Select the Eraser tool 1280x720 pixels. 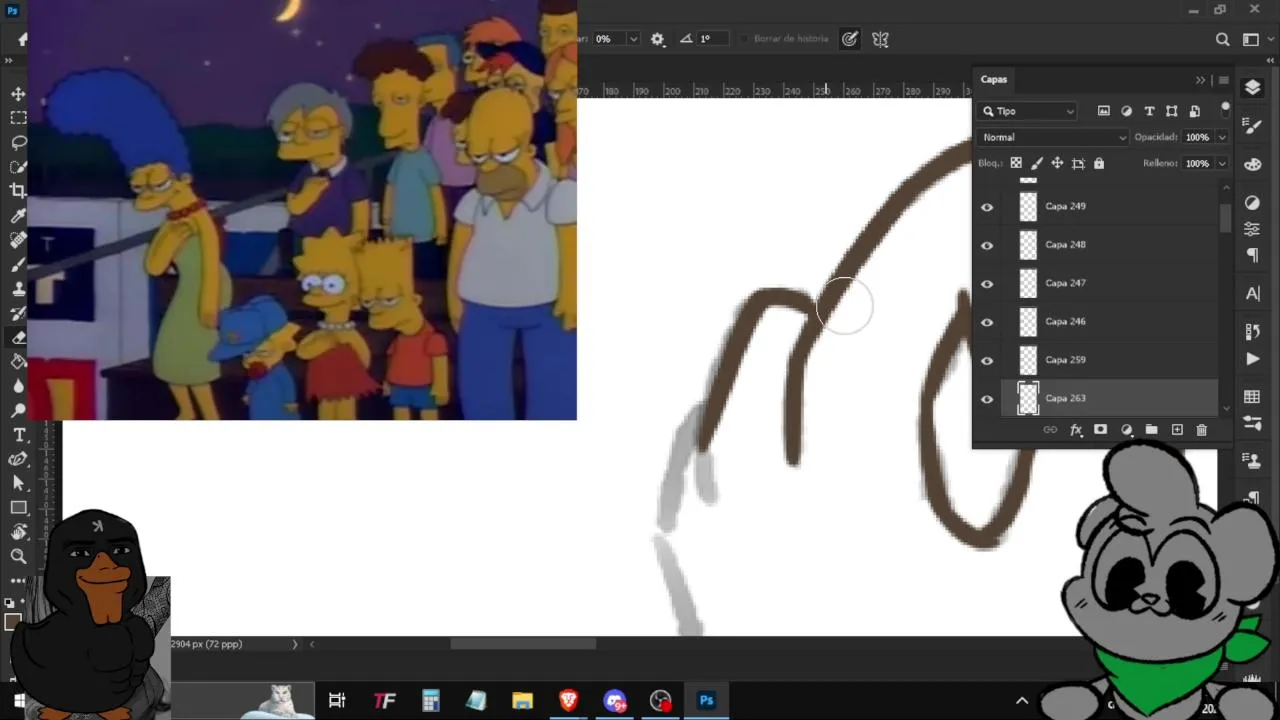pos(18,338)
